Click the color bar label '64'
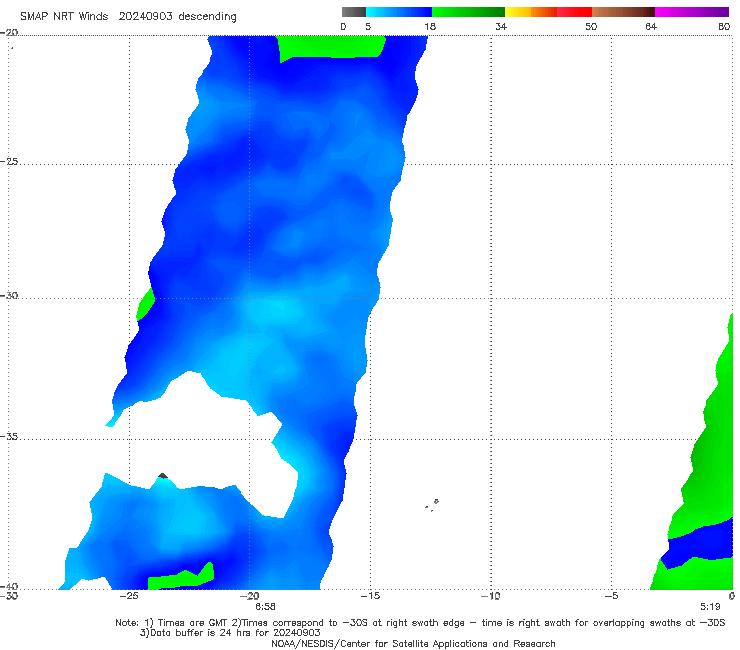The height and width of the screenshot is (650, 740). pyautogui.click(x=651, y=27)
